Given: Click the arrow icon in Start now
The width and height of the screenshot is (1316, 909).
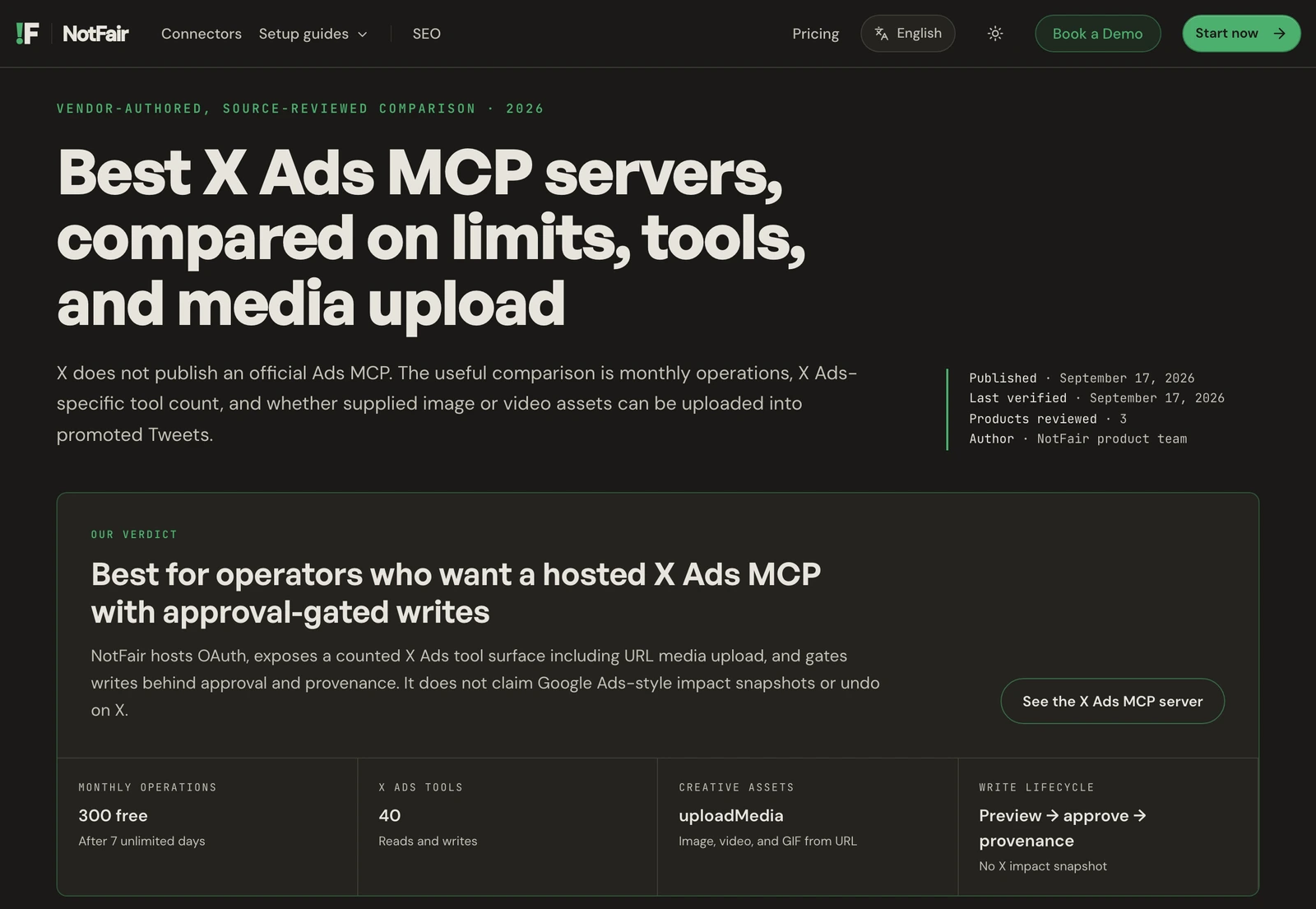Looking at the screenshot, I should coord(1279,34).
